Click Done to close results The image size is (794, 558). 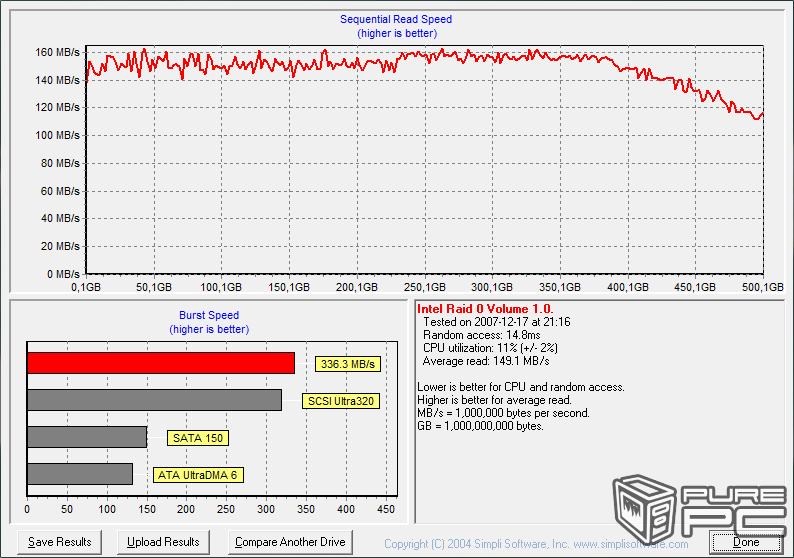pyautogui.click(x=746, y=542)
